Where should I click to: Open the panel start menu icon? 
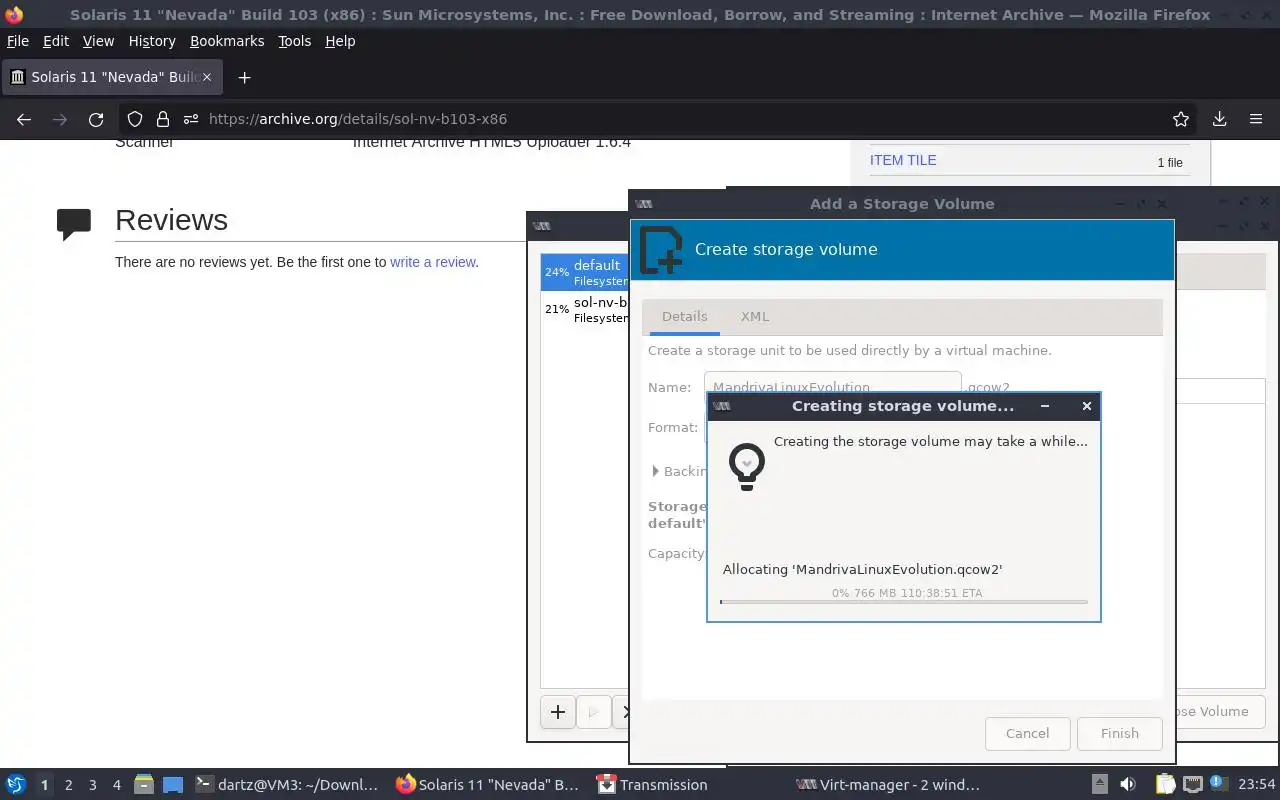pos(16,785)
